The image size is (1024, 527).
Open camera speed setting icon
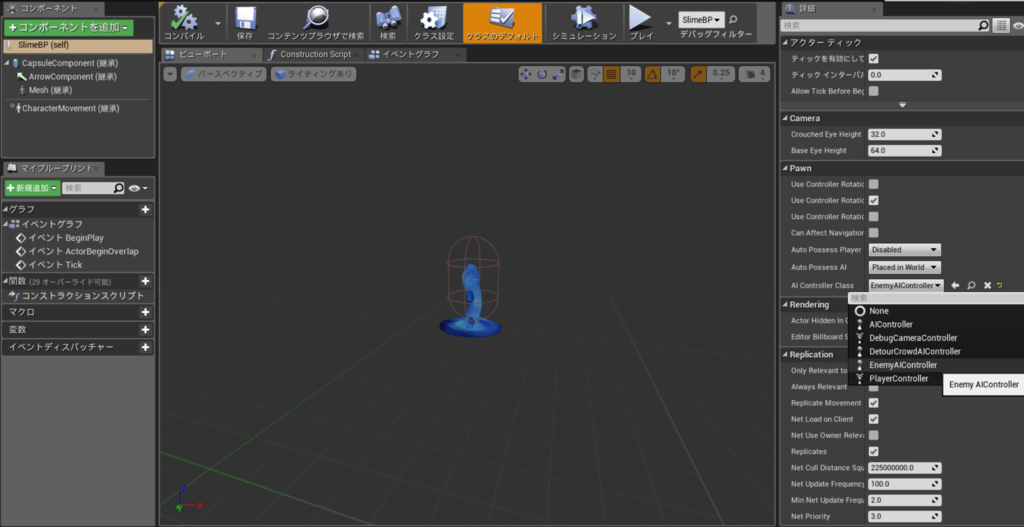tap(754, 74)
